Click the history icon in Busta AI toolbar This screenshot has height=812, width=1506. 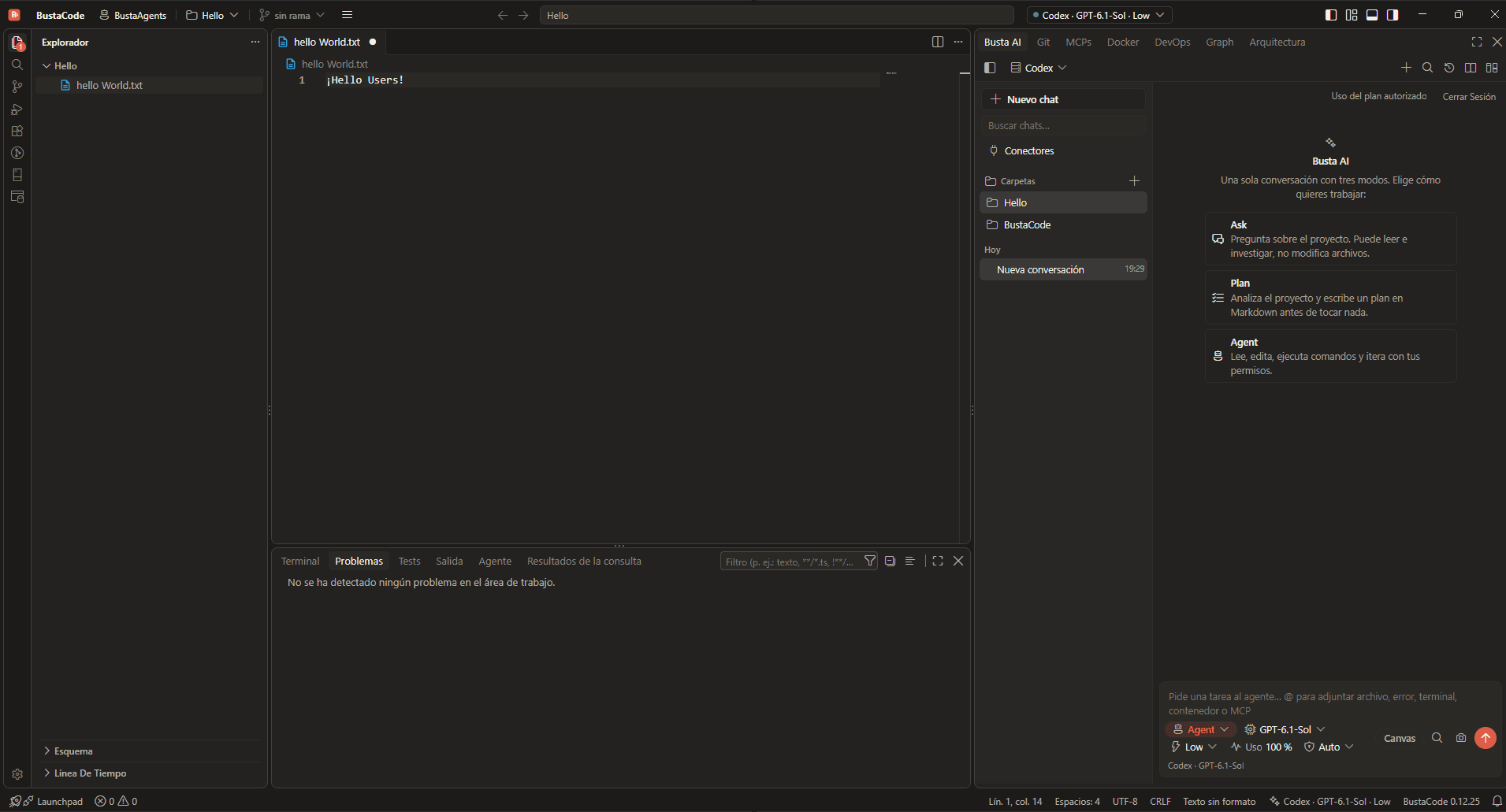[1449, 68]
